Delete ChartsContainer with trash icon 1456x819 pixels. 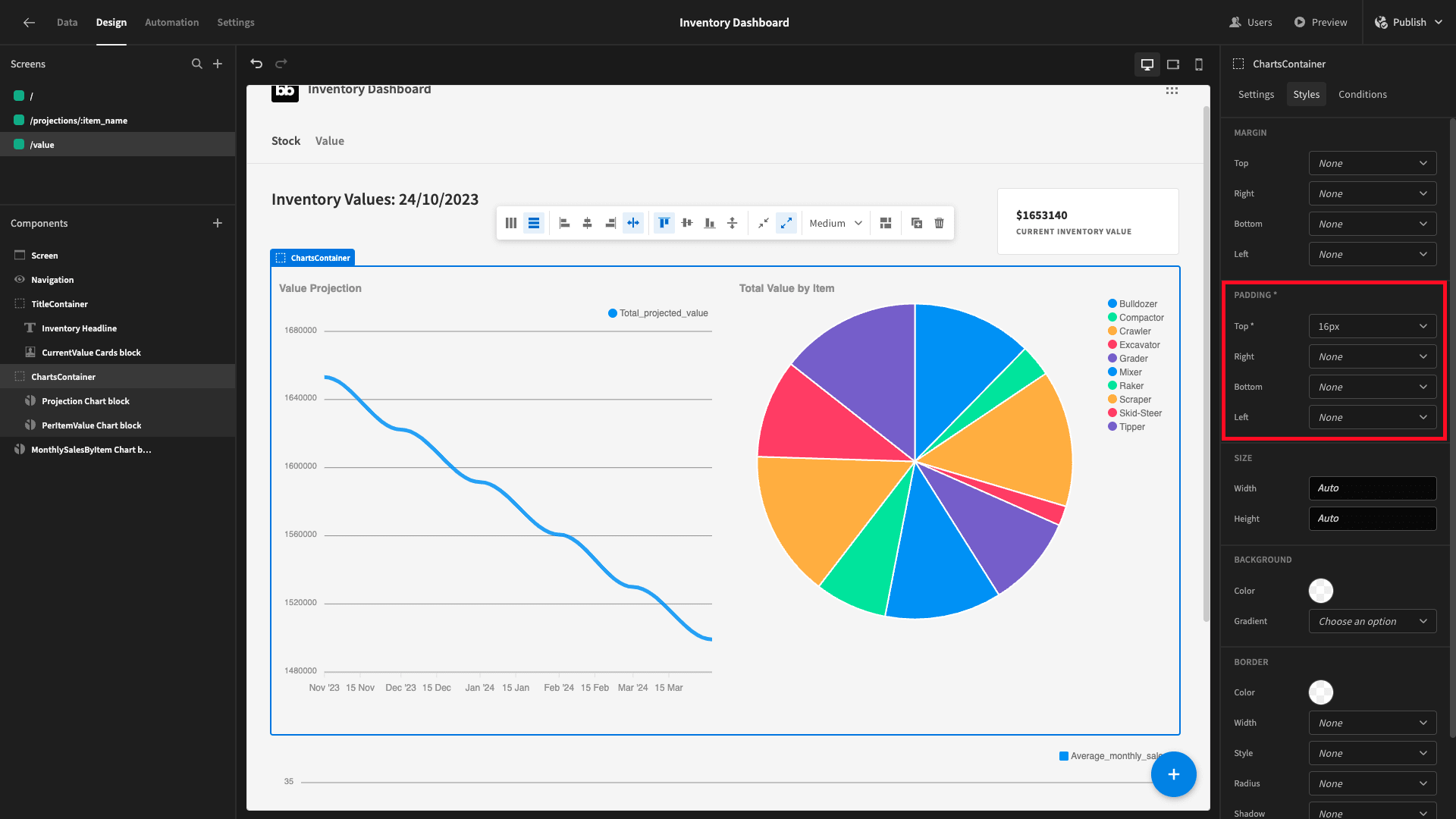pyautogui.click(x=939, y=223)
